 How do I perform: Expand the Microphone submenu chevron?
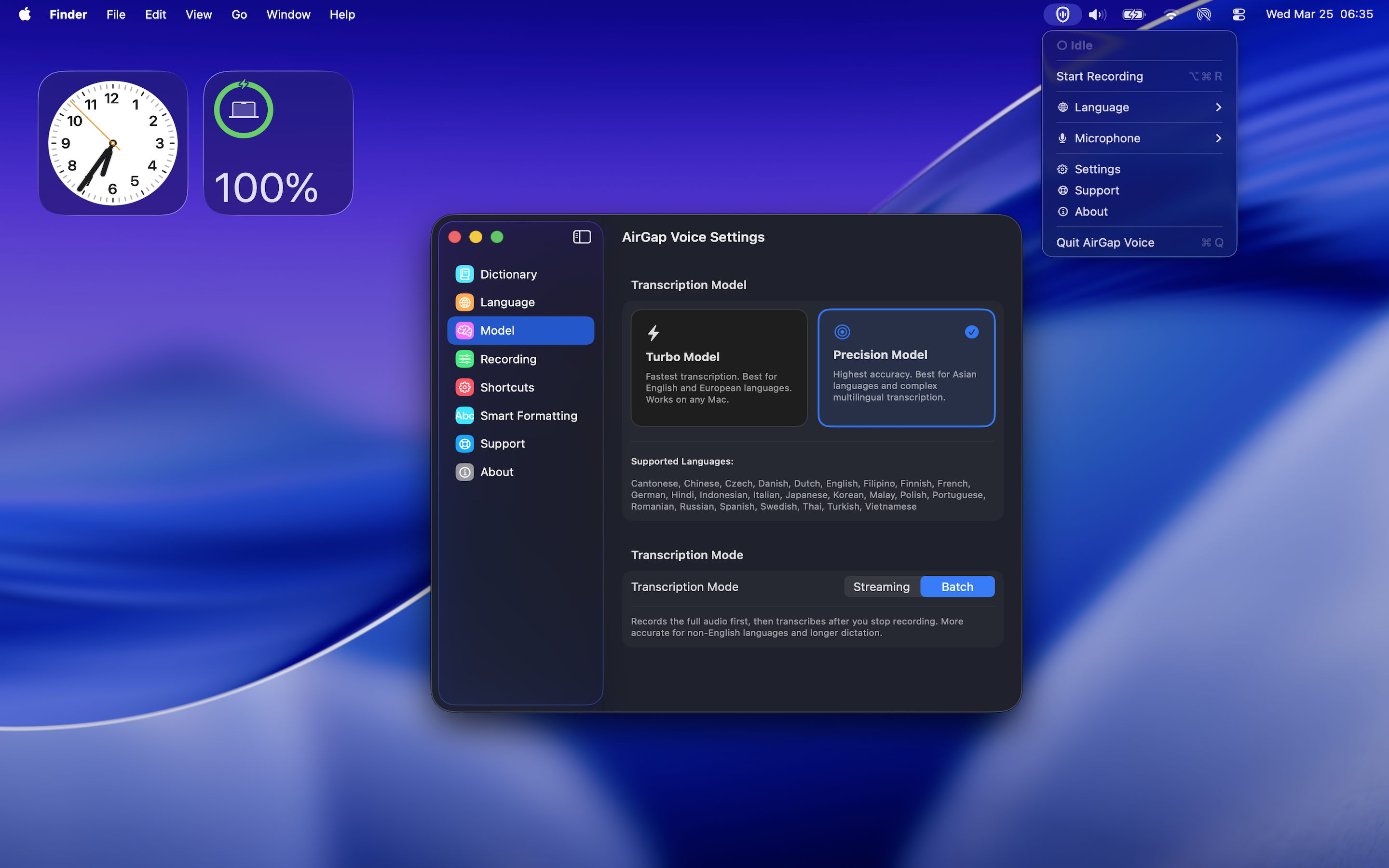(x=1219, y=138)
